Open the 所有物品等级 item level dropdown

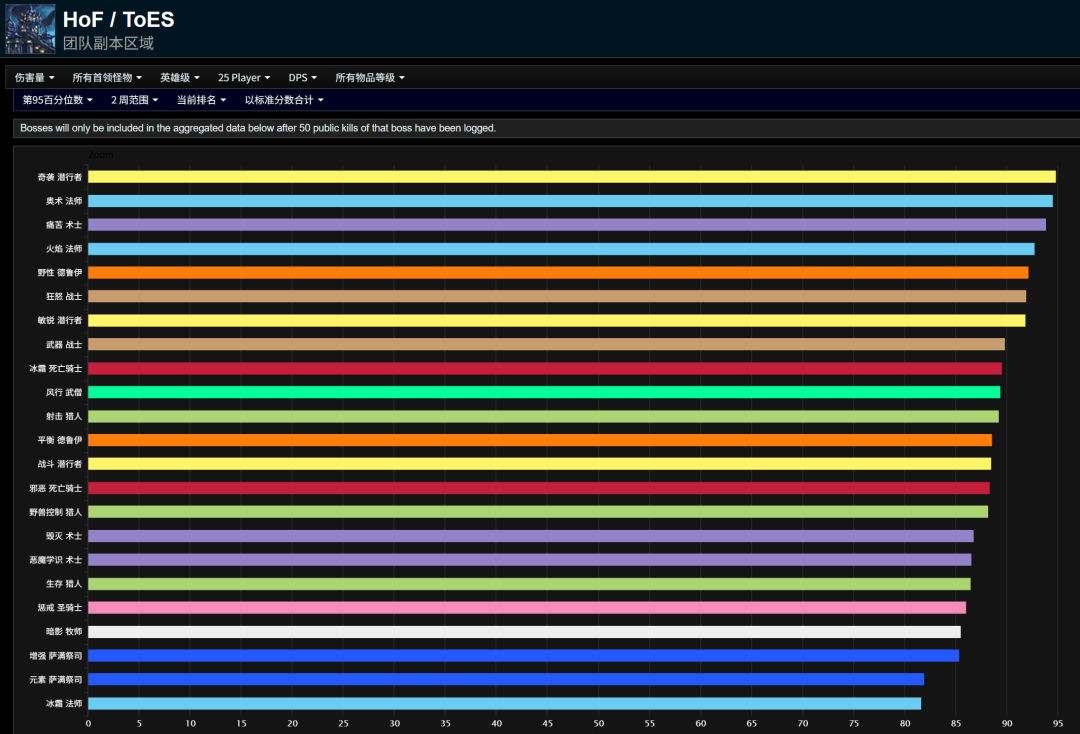(x=370, y=78)
